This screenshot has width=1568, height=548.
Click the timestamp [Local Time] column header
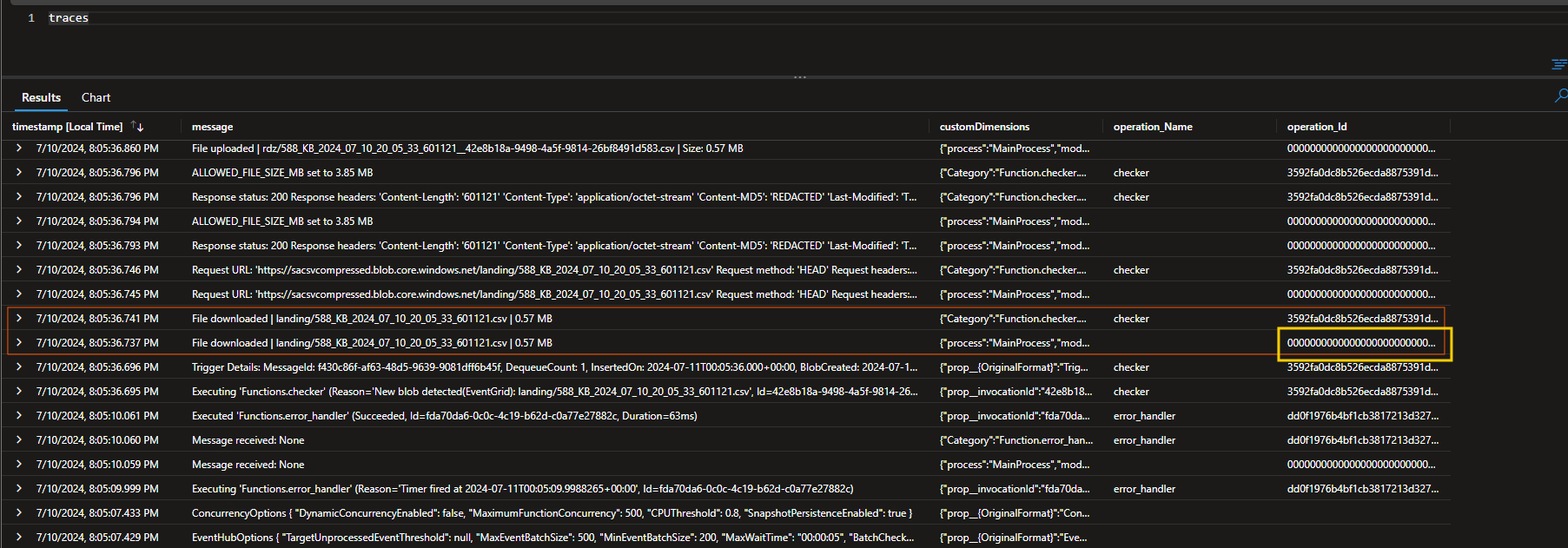coord(68,127)
